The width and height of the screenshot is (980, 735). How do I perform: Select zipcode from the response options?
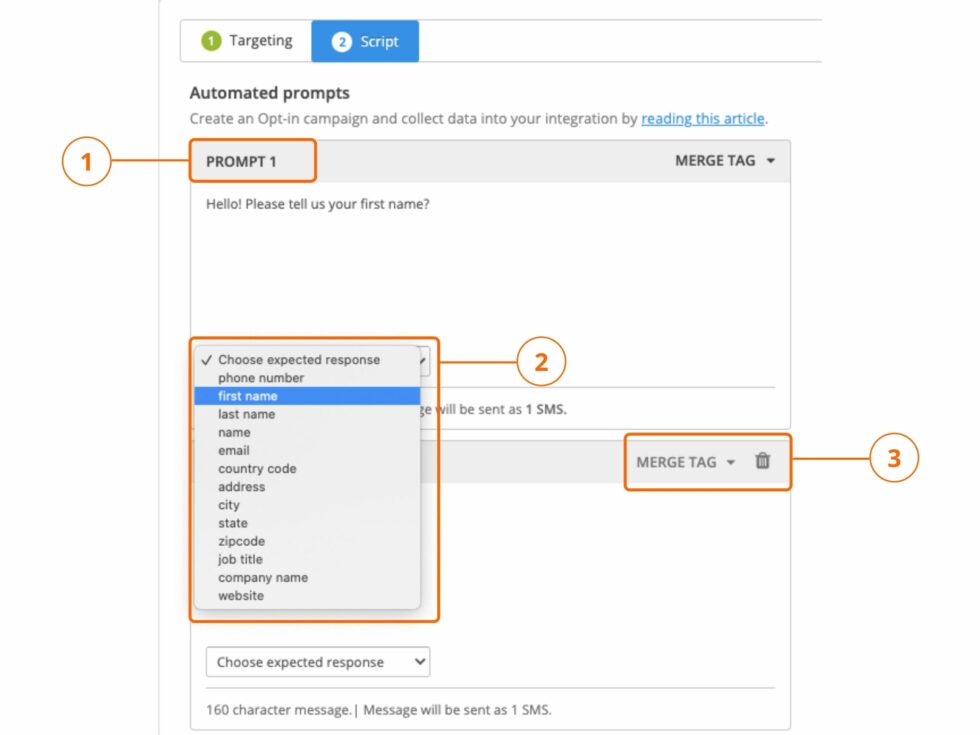click(x=238, y=541)
